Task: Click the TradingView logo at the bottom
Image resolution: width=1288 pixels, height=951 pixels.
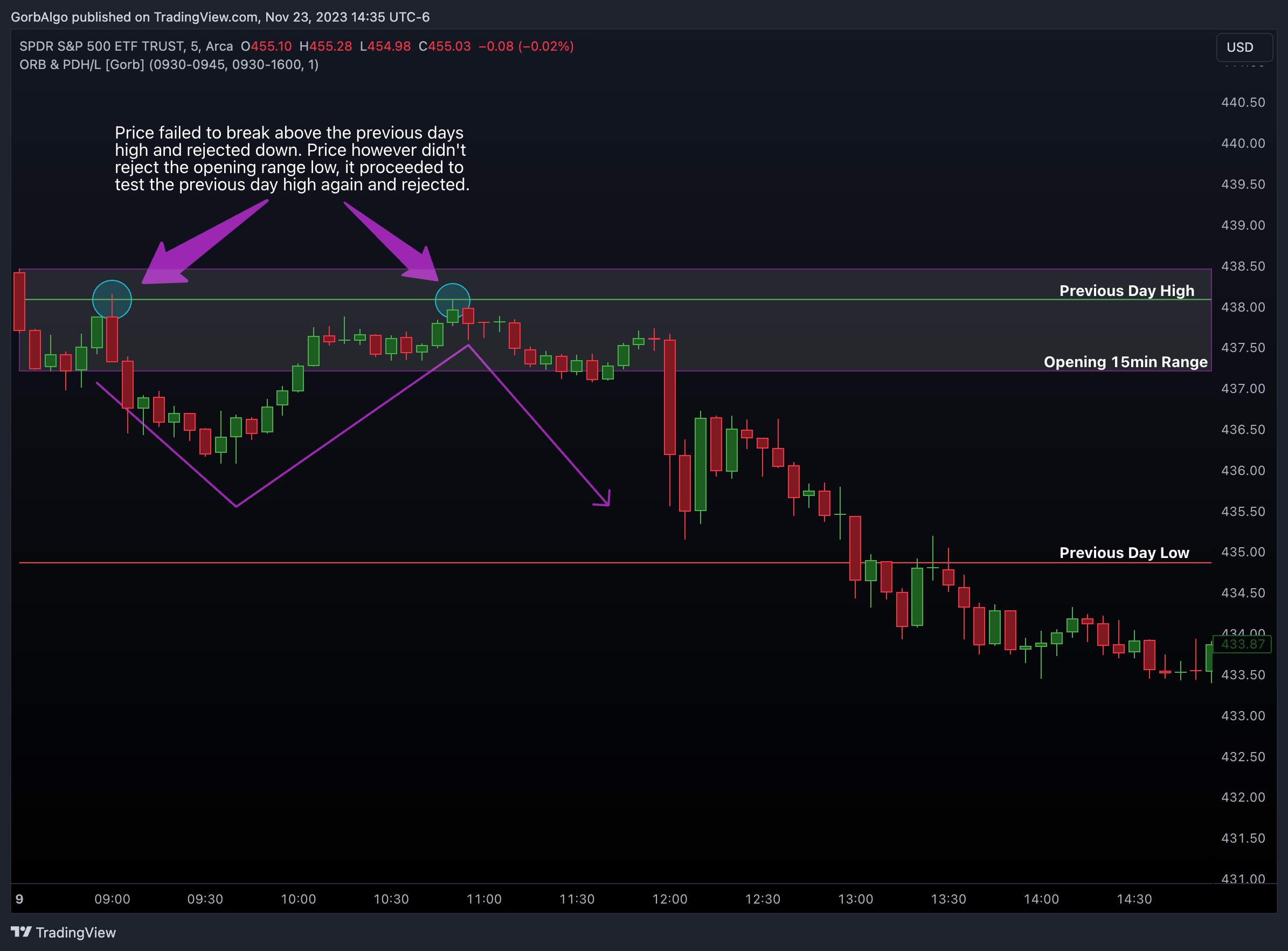Action: tap(63, 932)
